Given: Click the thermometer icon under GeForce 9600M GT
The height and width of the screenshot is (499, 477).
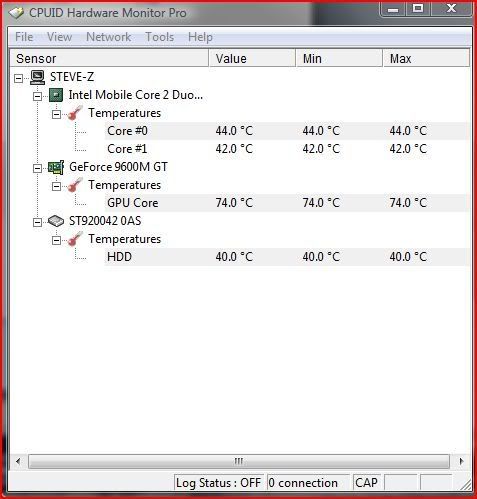Looking at the screenshot, I should pyautogui.click(x=75, y=185).
